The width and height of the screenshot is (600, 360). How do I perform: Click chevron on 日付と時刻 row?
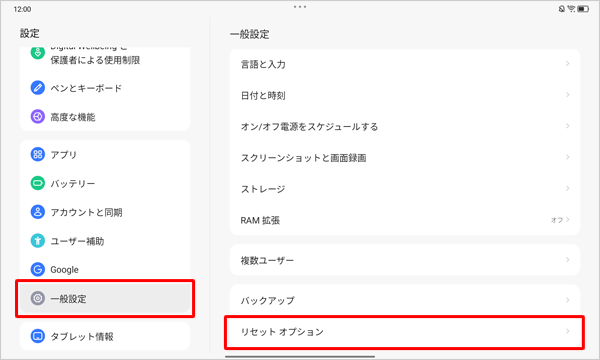coord(567,94)
